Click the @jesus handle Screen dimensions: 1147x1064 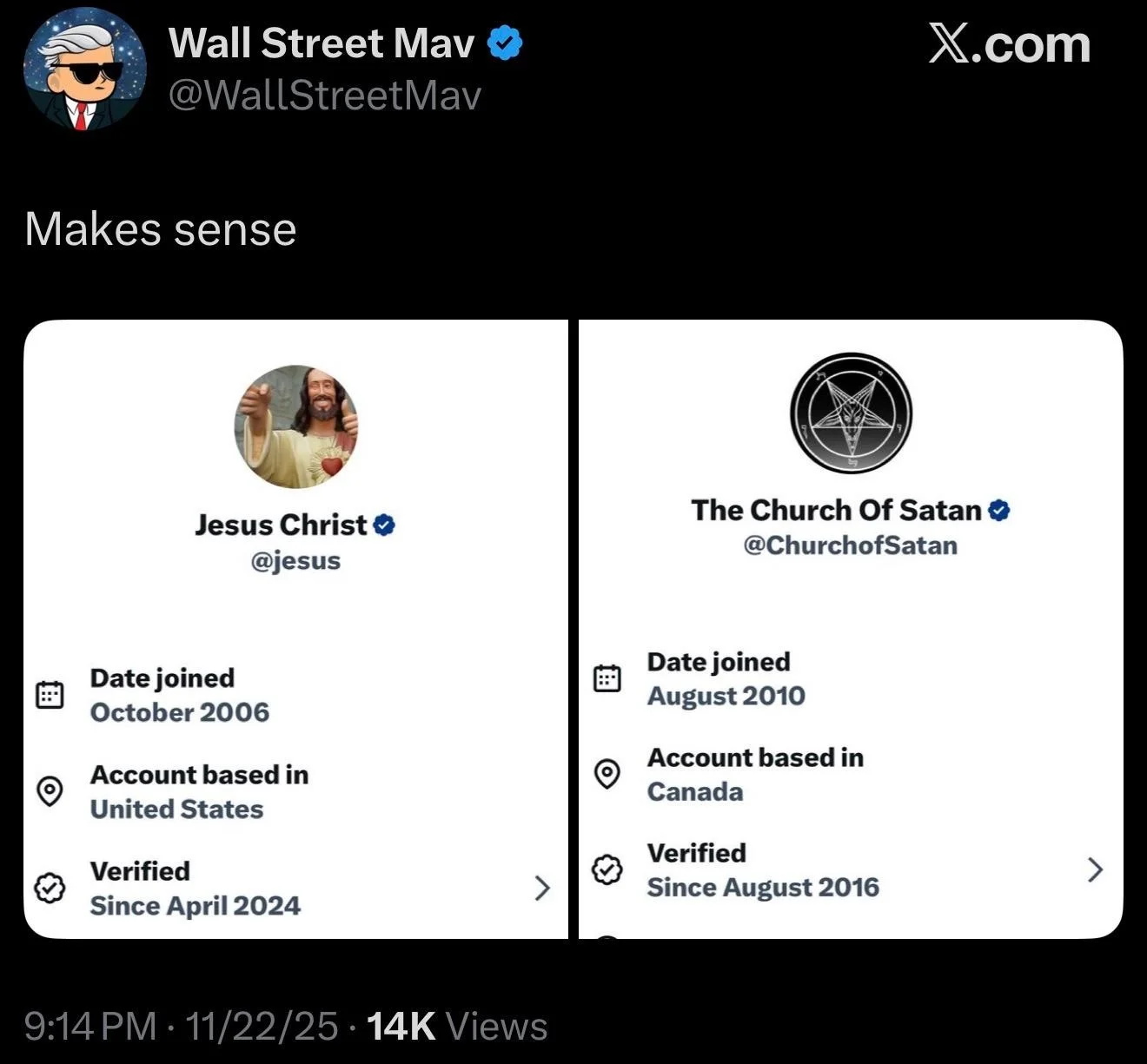295,560
